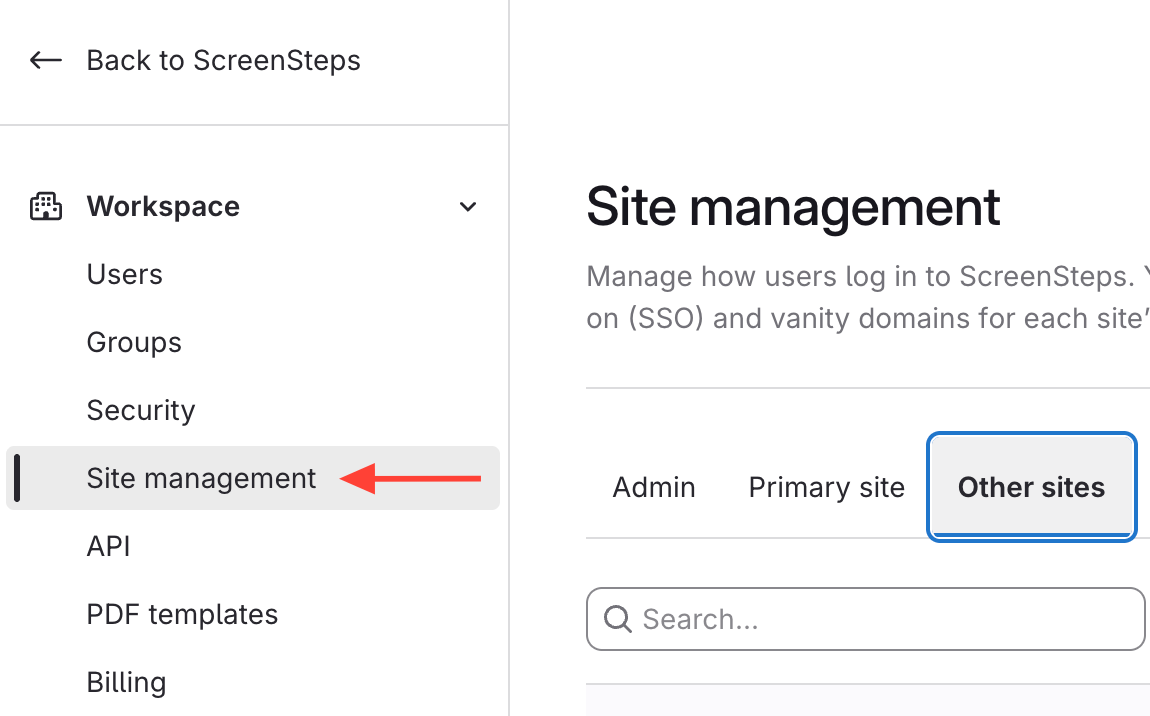Click into the Search input field
Screen dimensions: 1150x716
click(880, 620)
